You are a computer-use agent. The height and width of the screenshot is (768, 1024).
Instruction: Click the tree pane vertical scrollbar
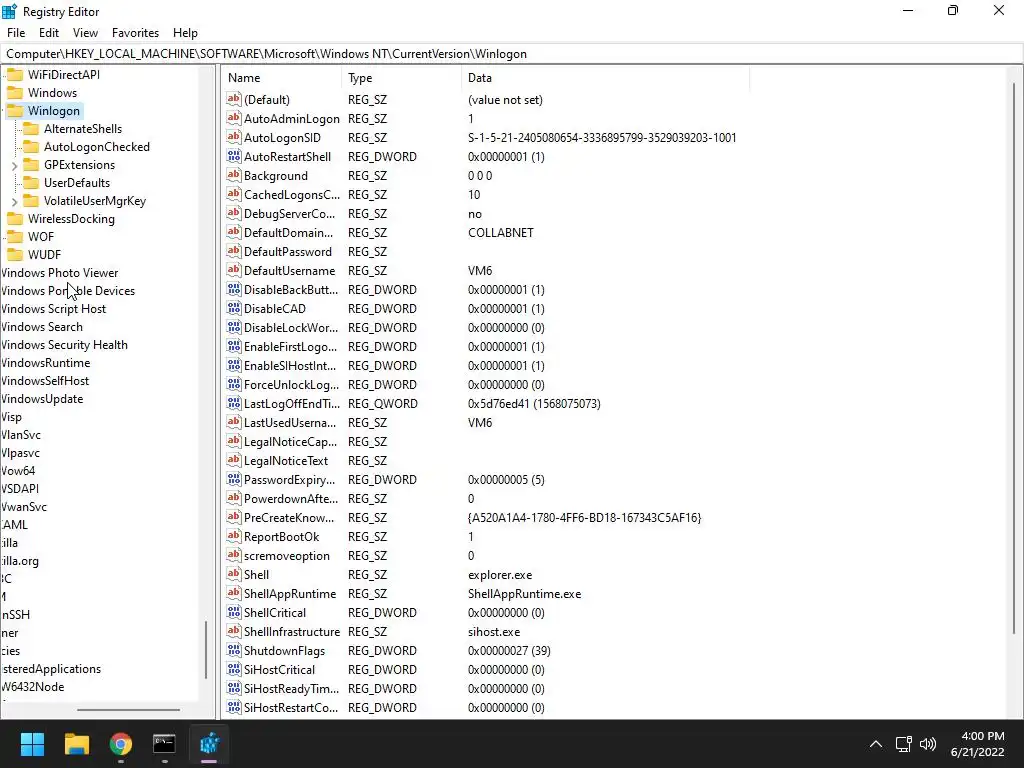coord(206,649)
